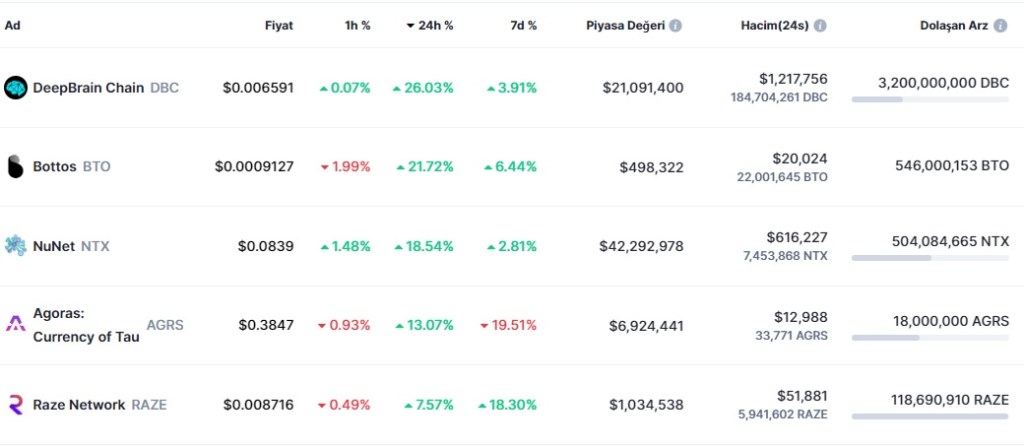
Task: Click the Agoras circulating supply bar
Action: tap(930, 337)
